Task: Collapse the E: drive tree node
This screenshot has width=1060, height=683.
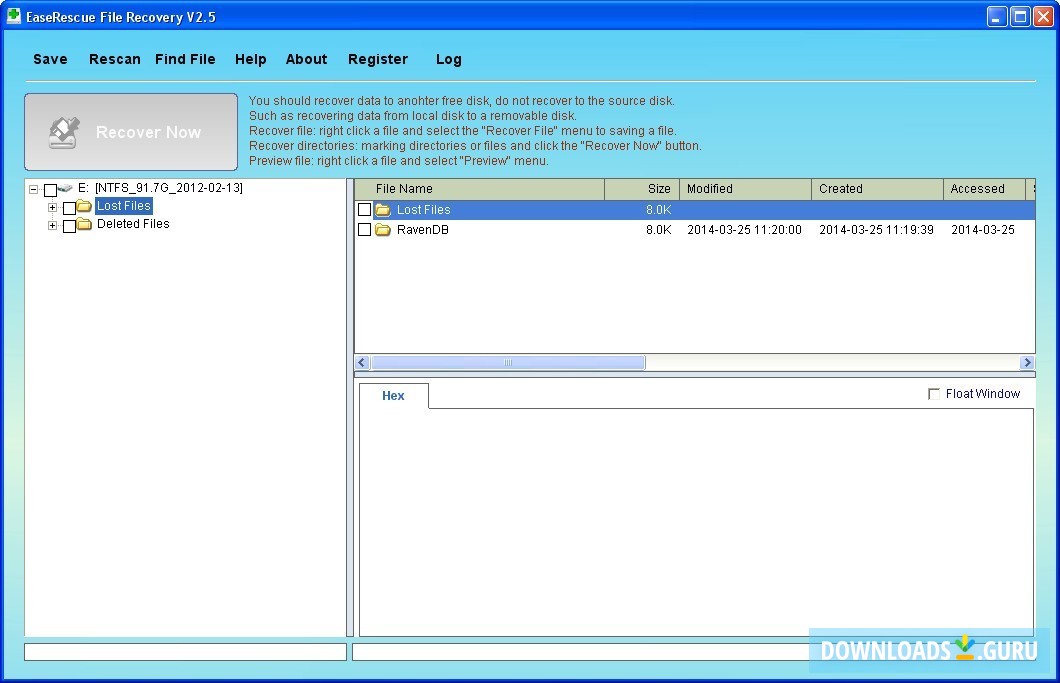Action: [x=32, y=188]
